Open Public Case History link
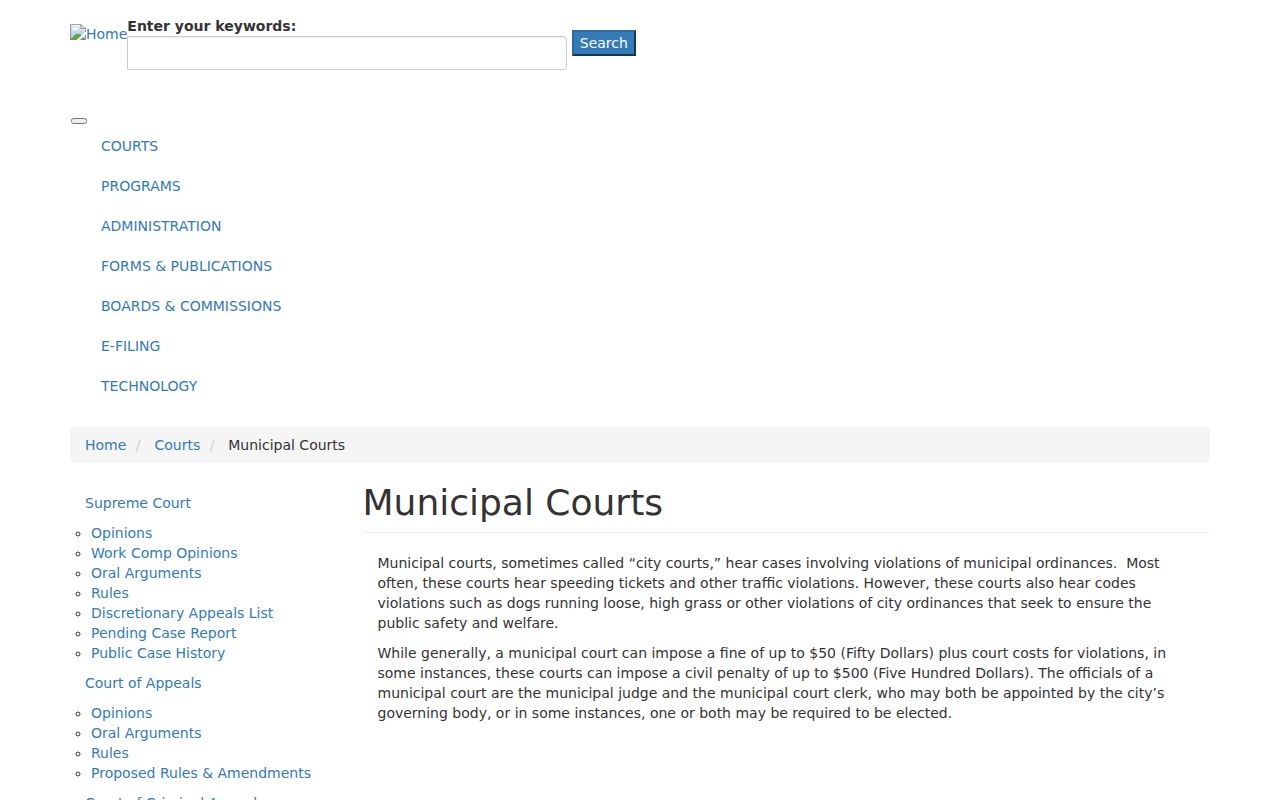The height and width of the screenshot is (800, 1280). [x=158, y=653]
